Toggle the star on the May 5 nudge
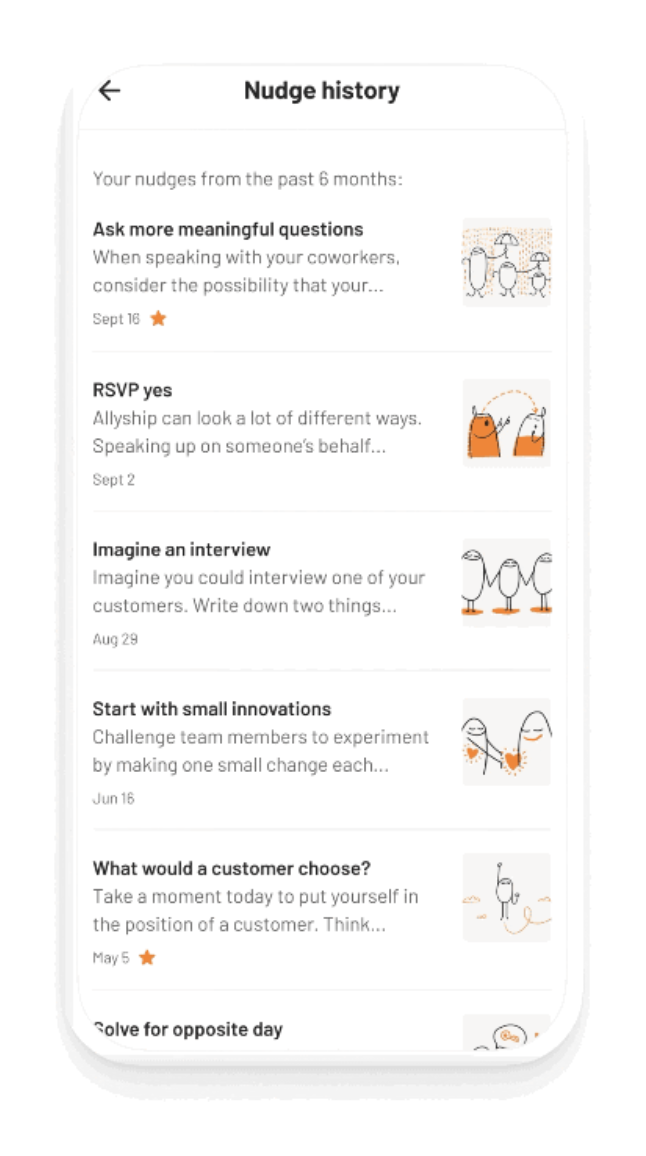This screenshot has width=646, height=1156. pyautogui.click(x=147, y=958)
